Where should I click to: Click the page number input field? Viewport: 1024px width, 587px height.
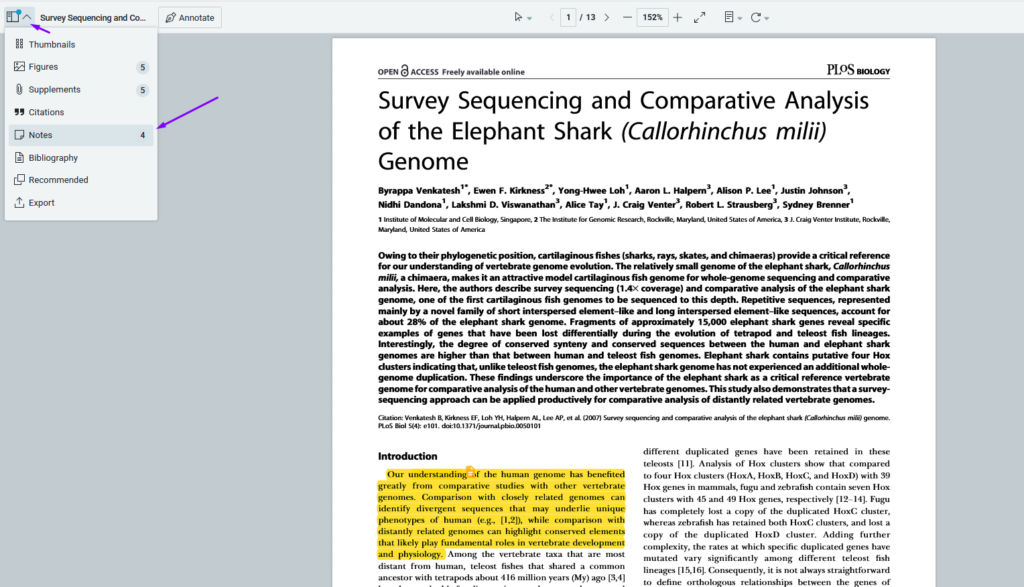click(x=568, y=17)
